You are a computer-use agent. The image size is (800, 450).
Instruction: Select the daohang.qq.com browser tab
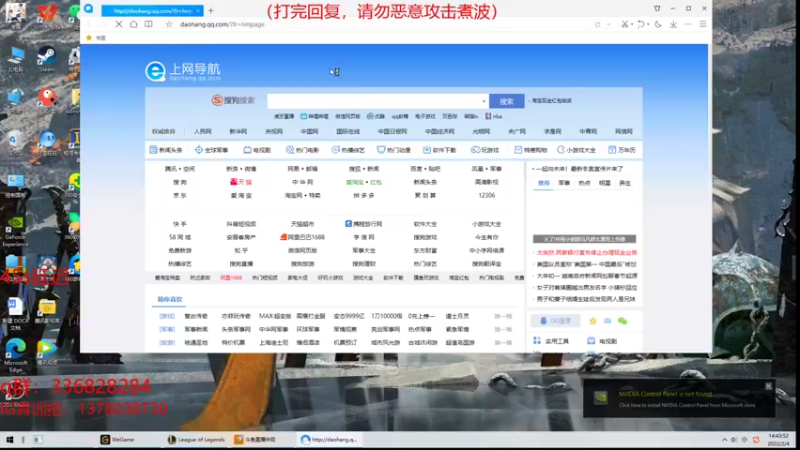point(153,10)
